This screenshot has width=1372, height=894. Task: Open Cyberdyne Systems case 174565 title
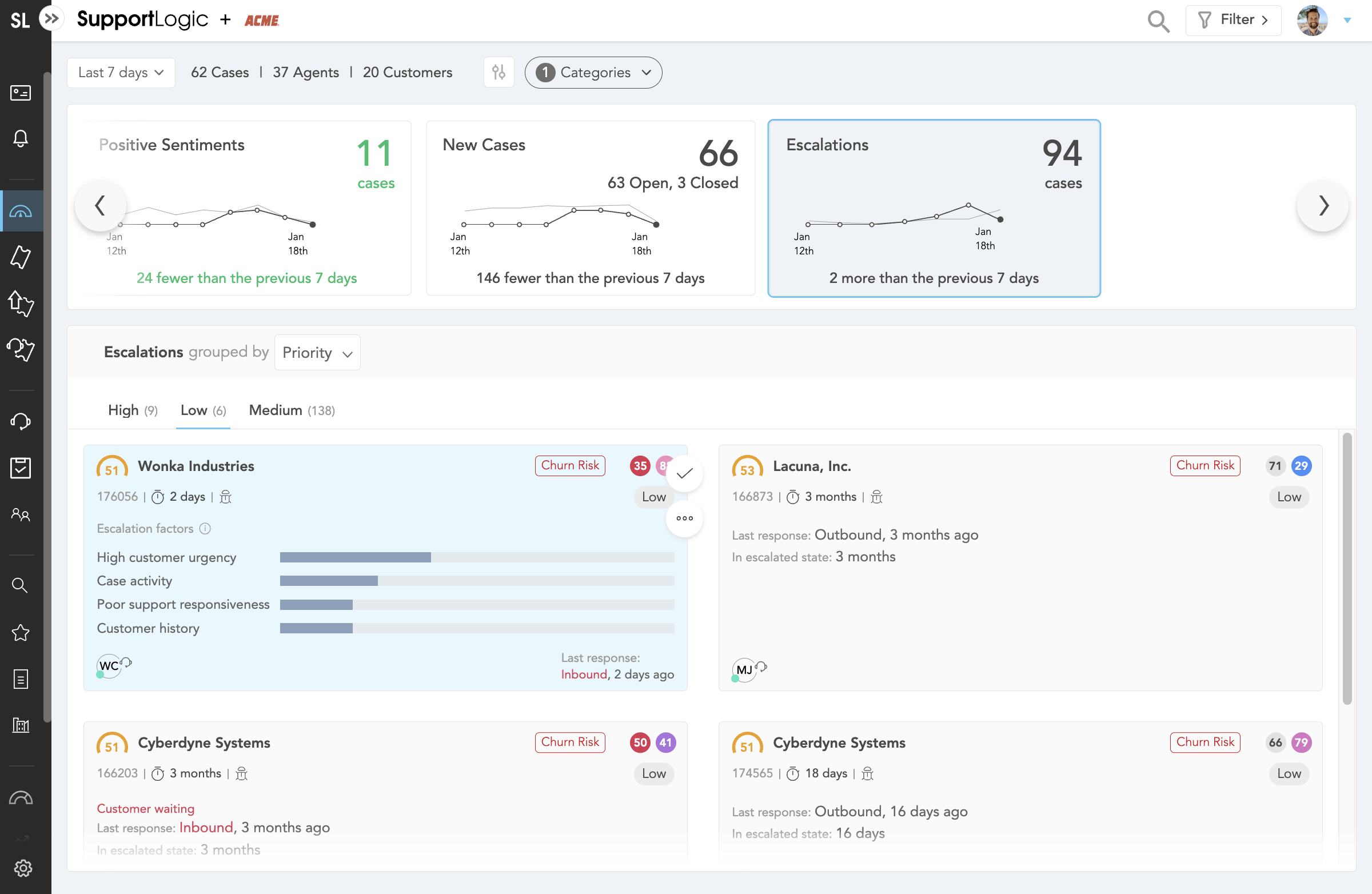(839, 743)
